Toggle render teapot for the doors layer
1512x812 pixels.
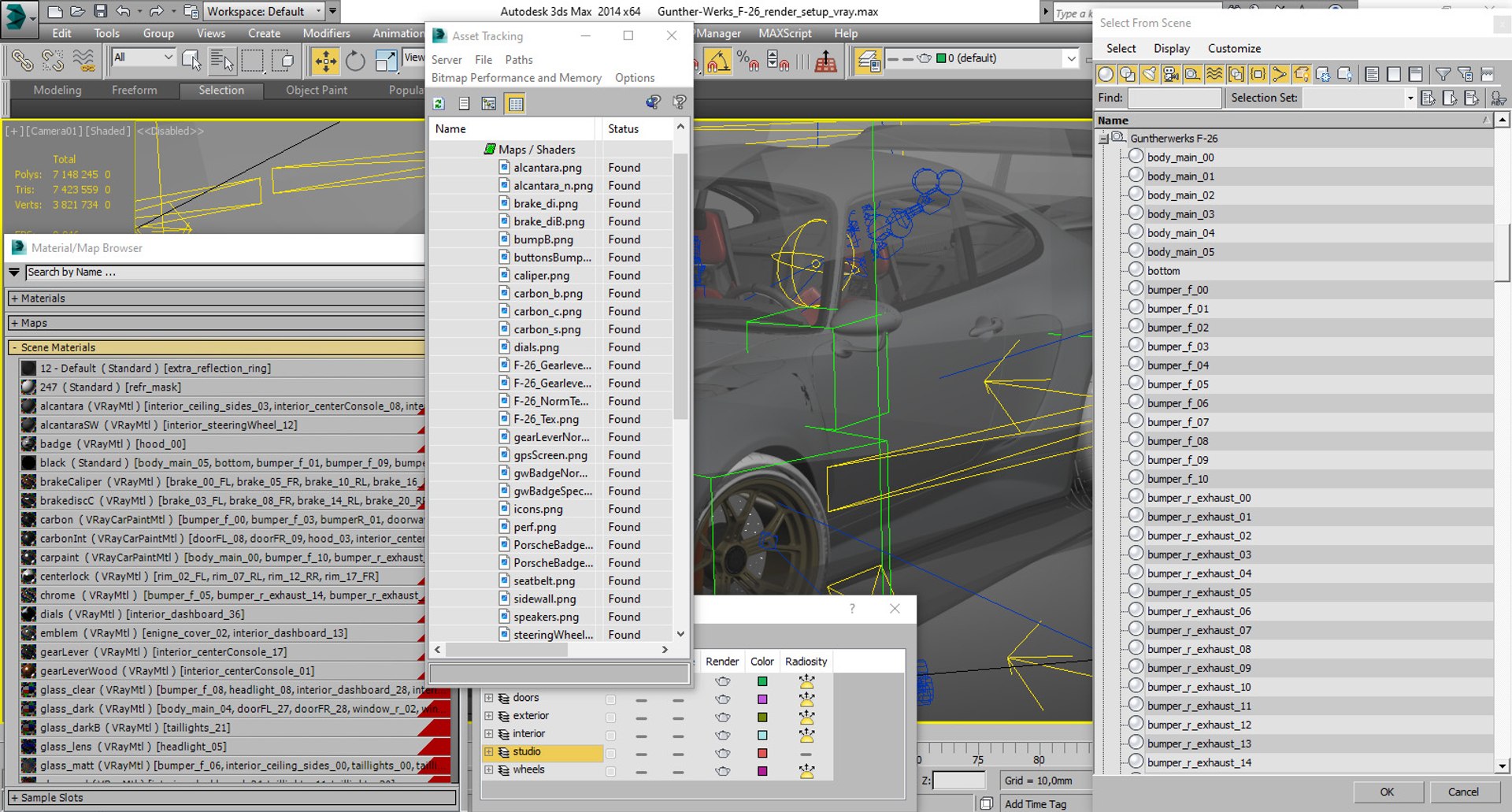[722, 699]
